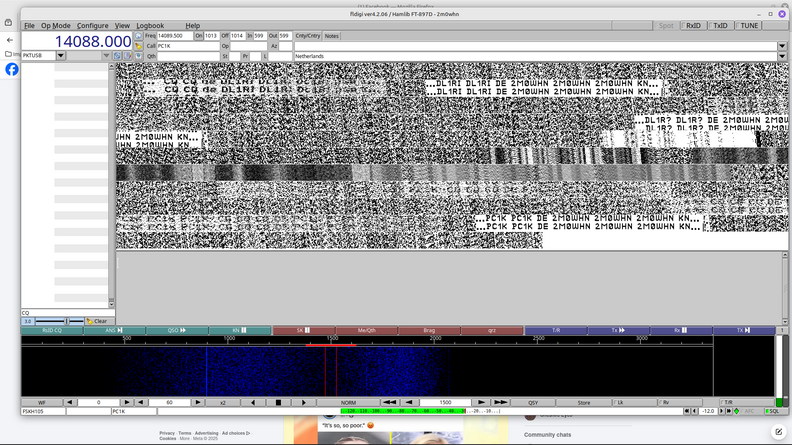Shift waterfall left arrow before stop button
This screenshot has height=445, width=792.
(x=253, y=403)
